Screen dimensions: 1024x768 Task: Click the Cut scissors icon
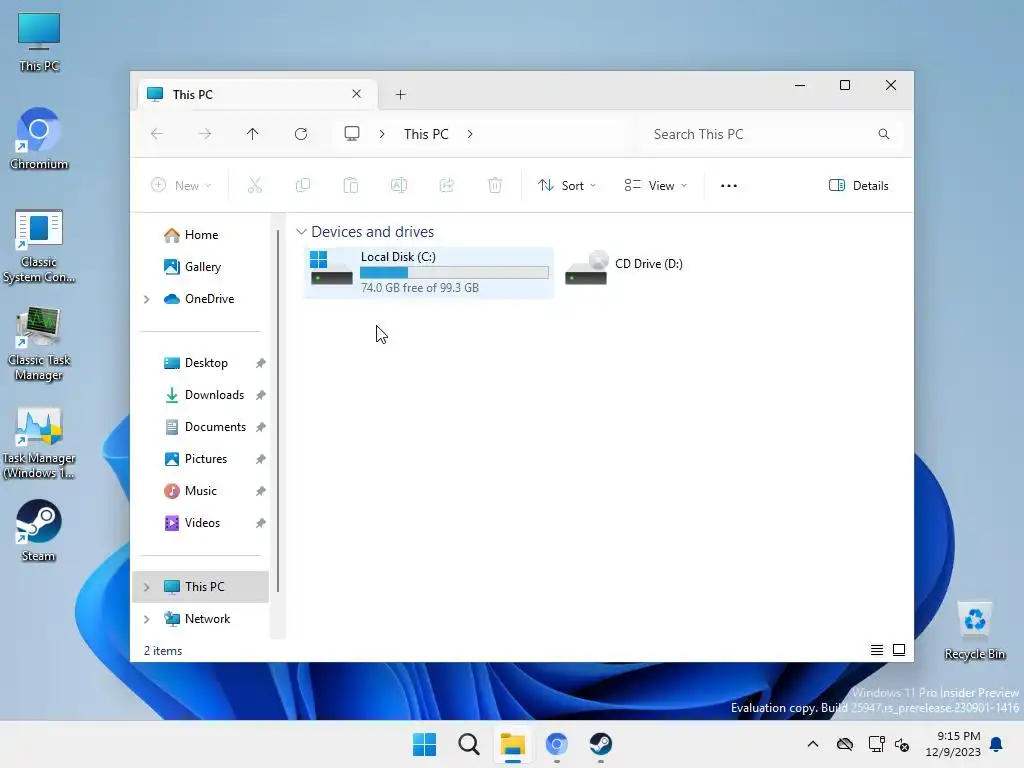[x=255, y=185]
